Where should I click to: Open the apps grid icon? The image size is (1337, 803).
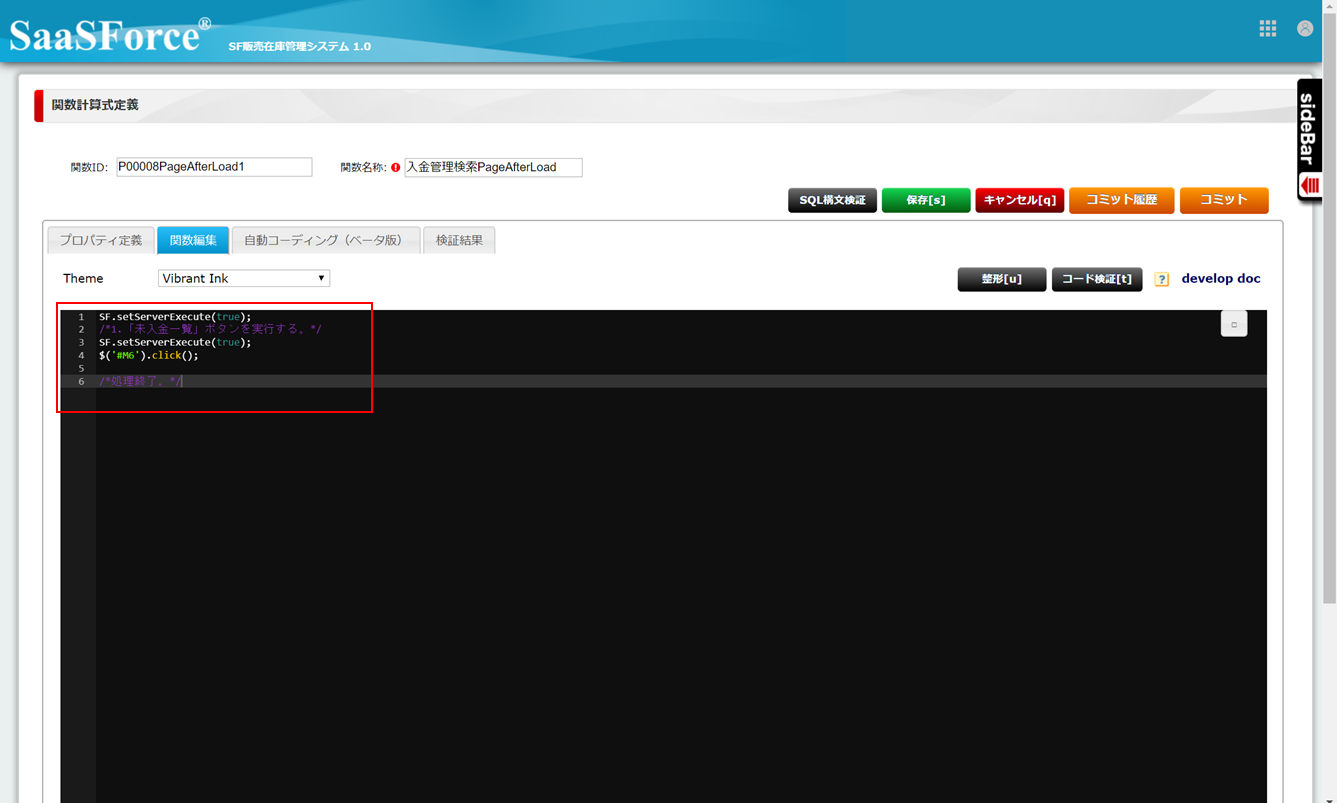pos(1267,29)
